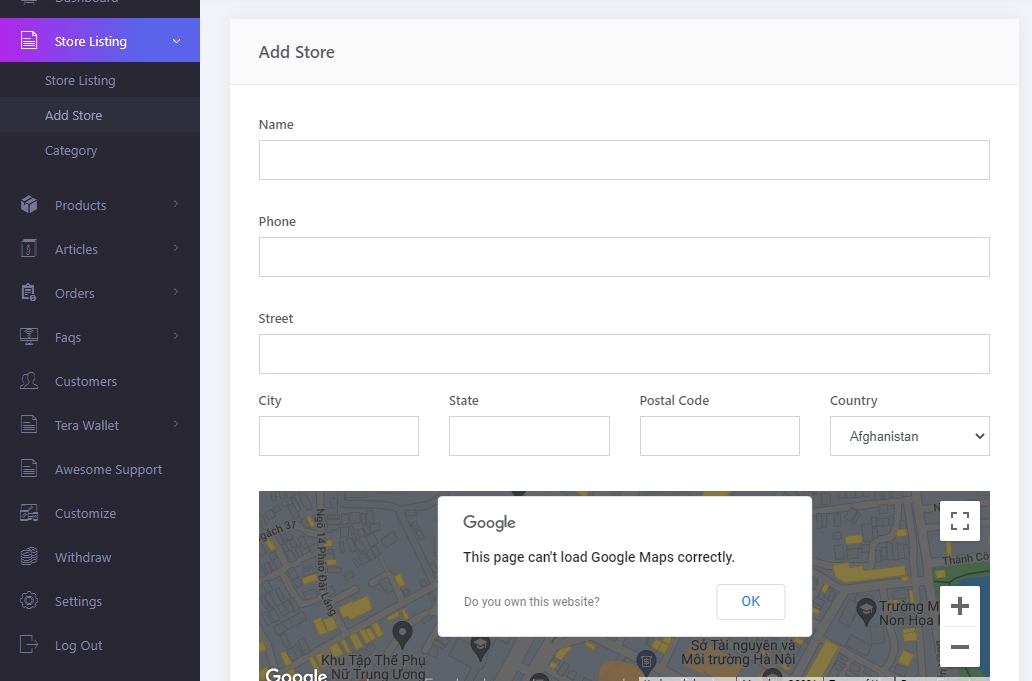The image size is (1032, 681).
Task: Collapse the Store Listing menu chevron
Action: (x=176, y=41)
